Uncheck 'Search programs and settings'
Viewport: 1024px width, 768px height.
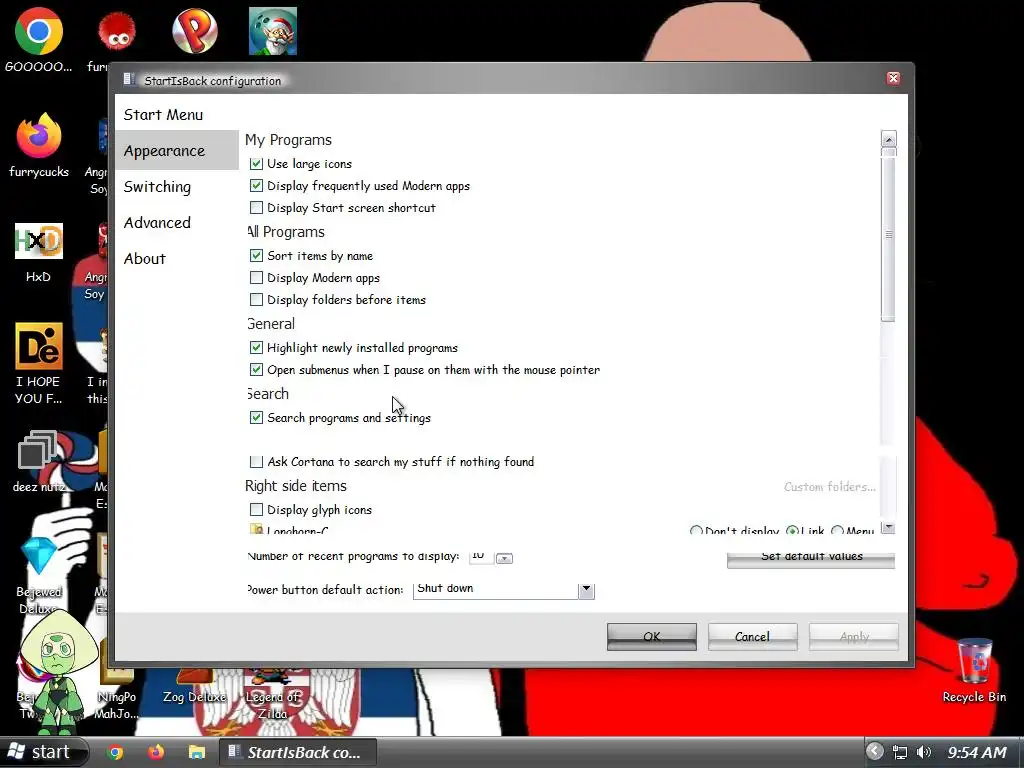(257, 417)
